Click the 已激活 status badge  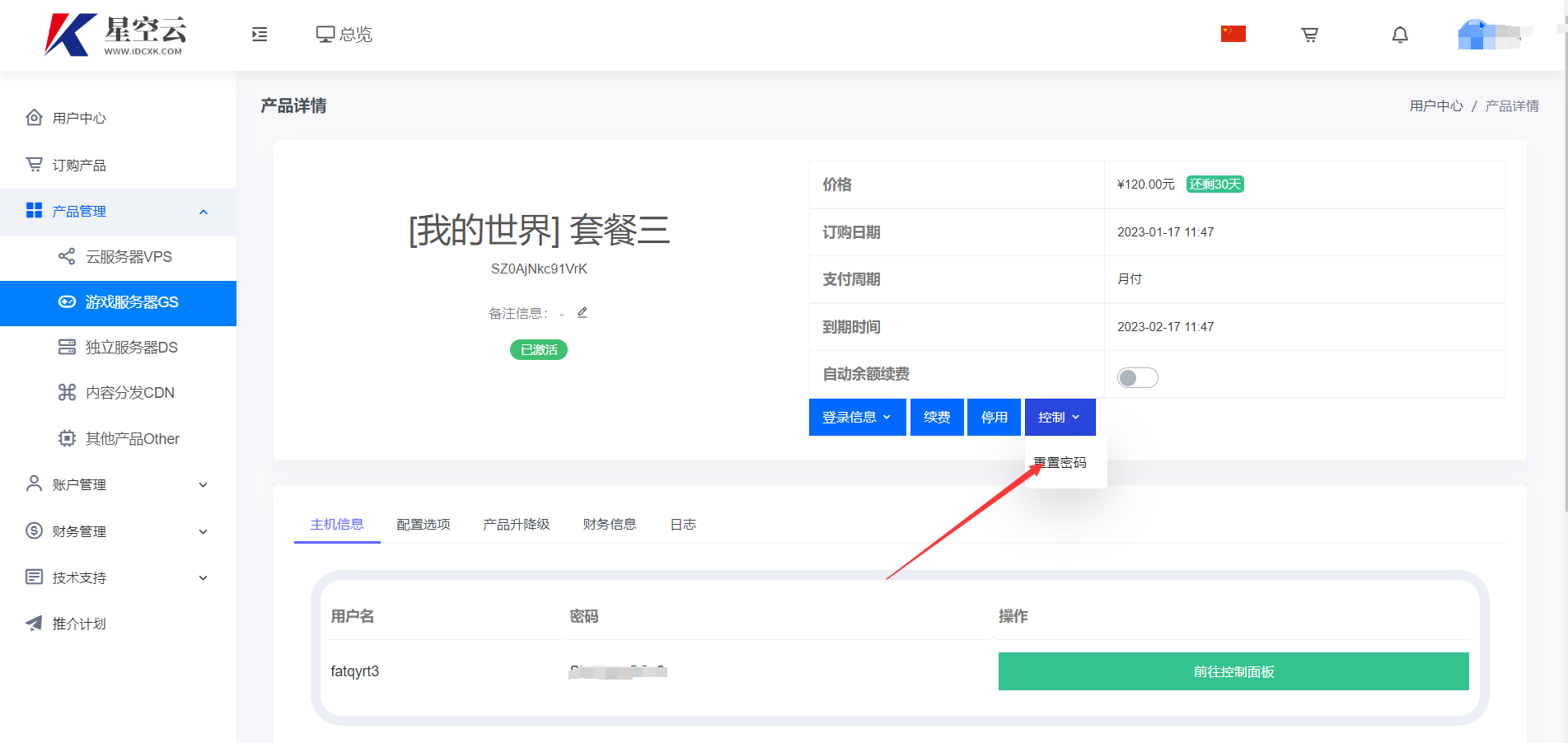539,350
